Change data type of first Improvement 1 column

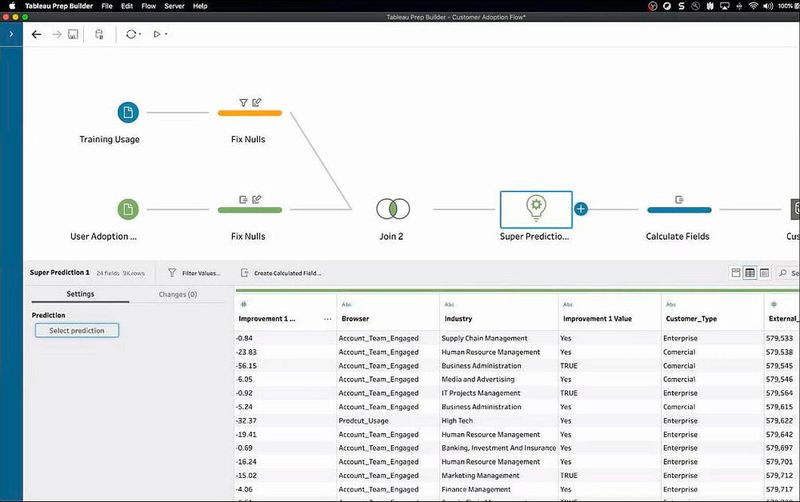(x=243, y=305)
